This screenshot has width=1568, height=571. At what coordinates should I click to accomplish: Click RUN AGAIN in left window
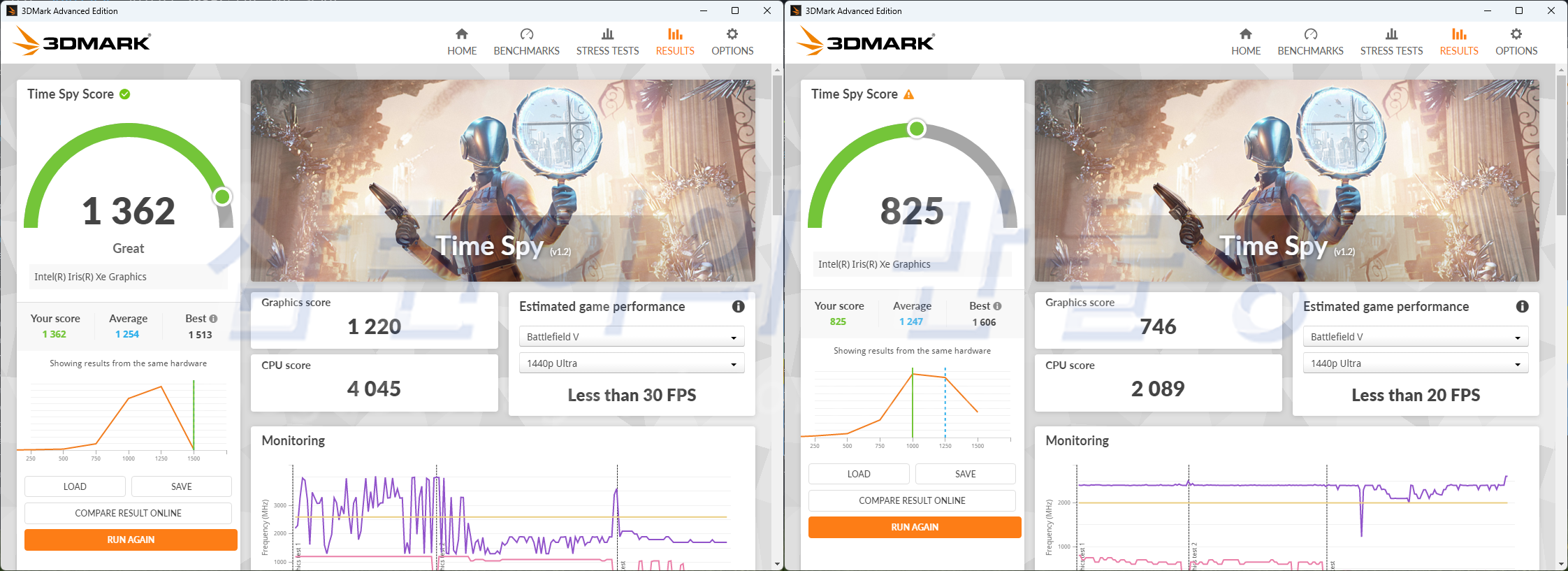click(131, 540)
